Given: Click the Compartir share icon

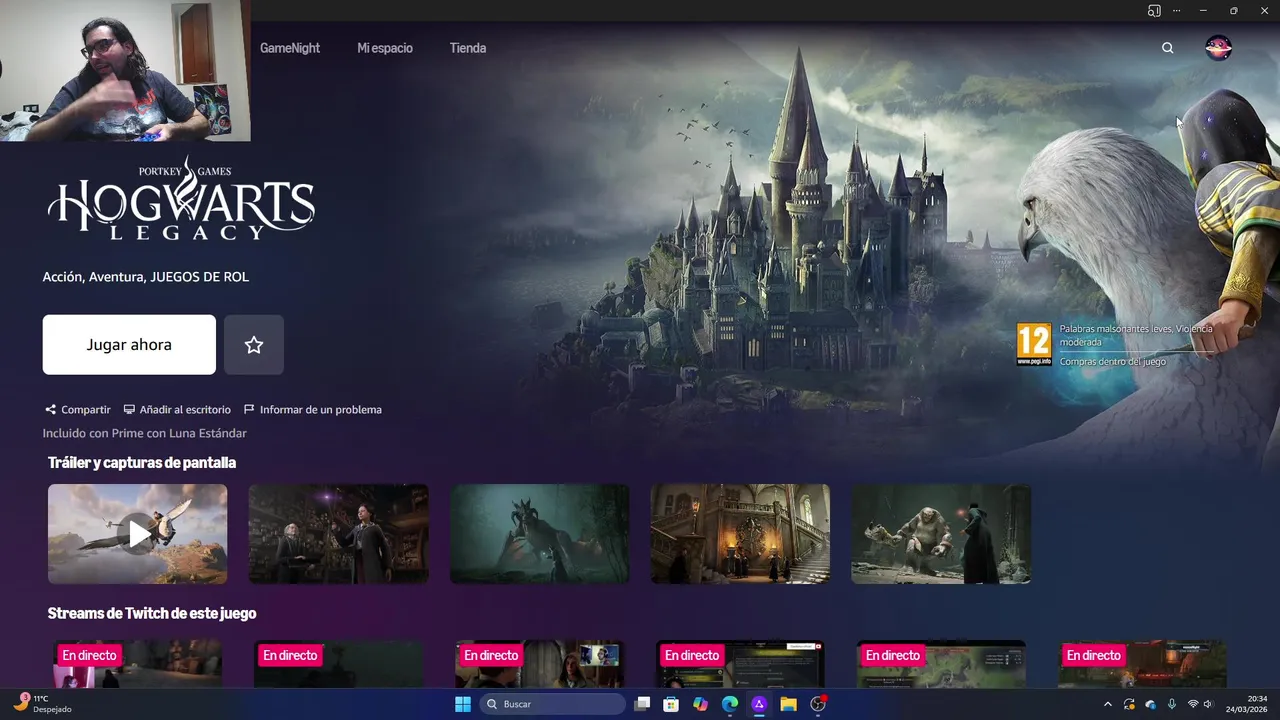Looking at the screenshot, I should click(x=50, y=410).
